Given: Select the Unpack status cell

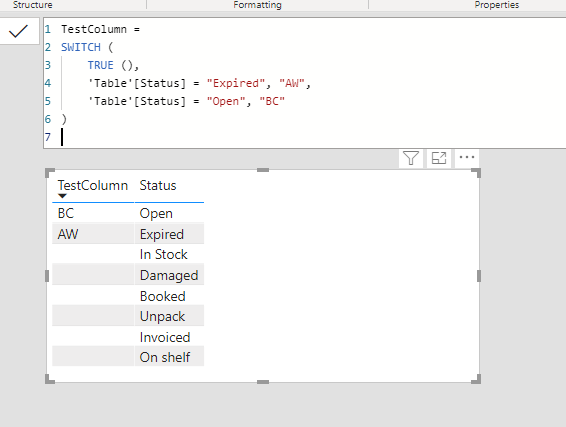Looking at the screenshot, I should pyautogui.click(x=169, y=316).
